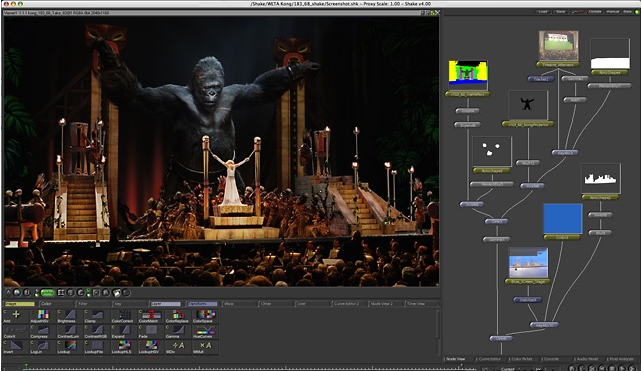Add a LookupFile node
The image size is (641, 371).
(x=97, y=346)
